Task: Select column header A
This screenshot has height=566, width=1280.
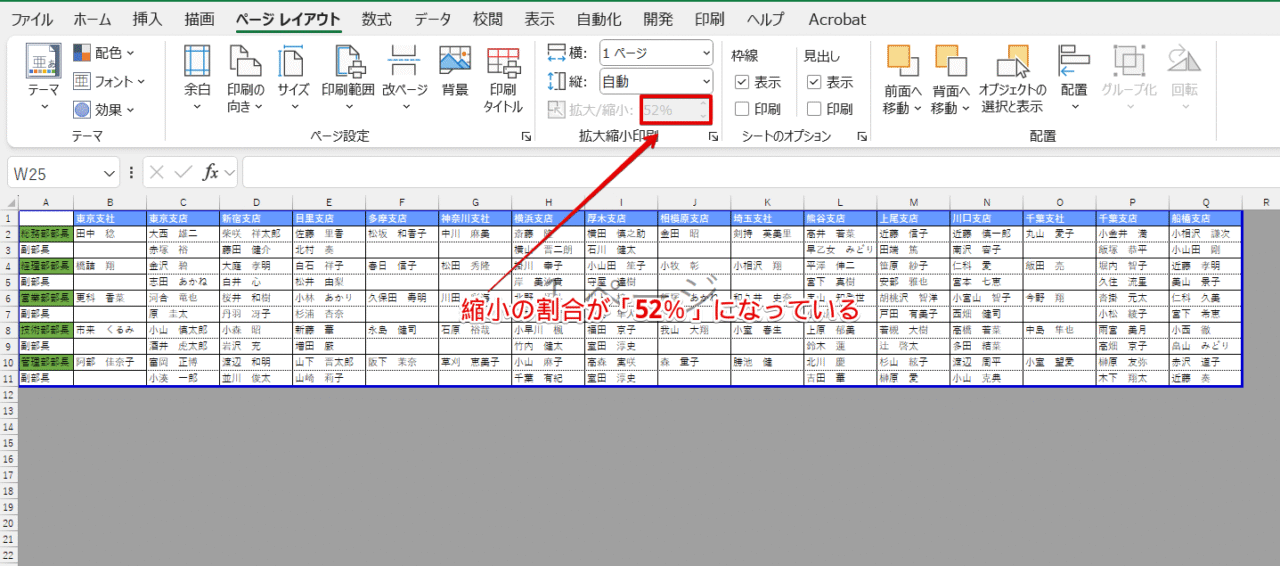Action: (46, 201)
